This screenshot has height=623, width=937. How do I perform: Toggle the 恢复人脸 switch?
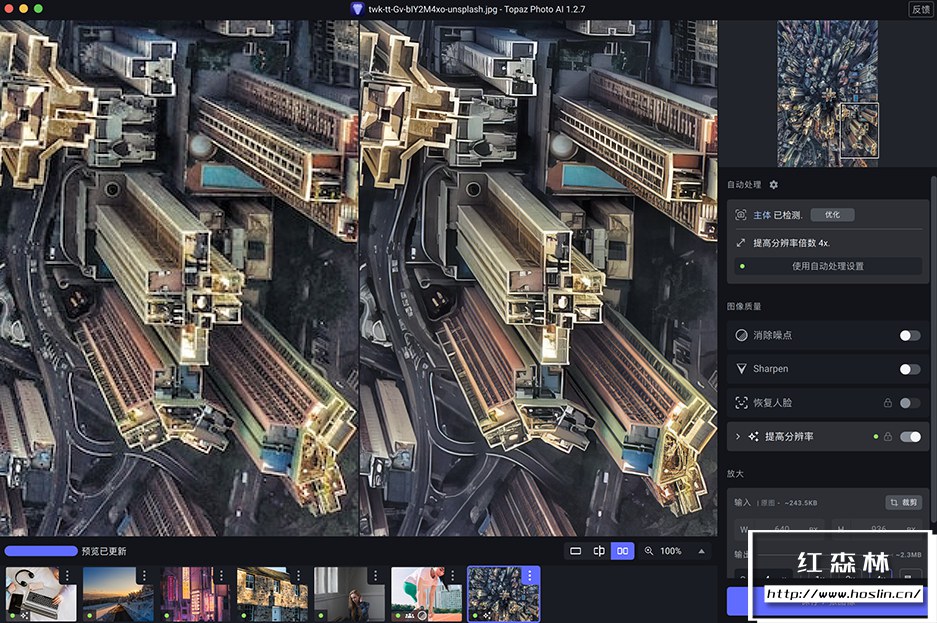[910, 403]
